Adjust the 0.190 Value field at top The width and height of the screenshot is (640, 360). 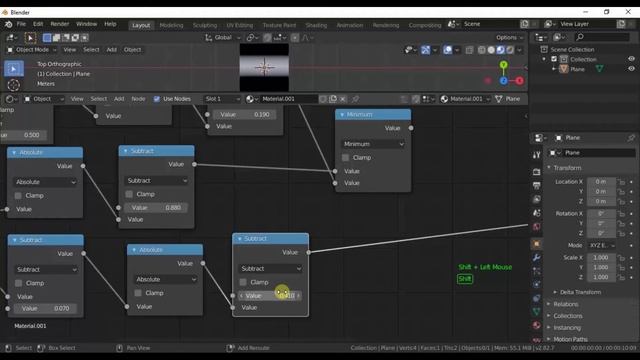[x=245, y=115]
